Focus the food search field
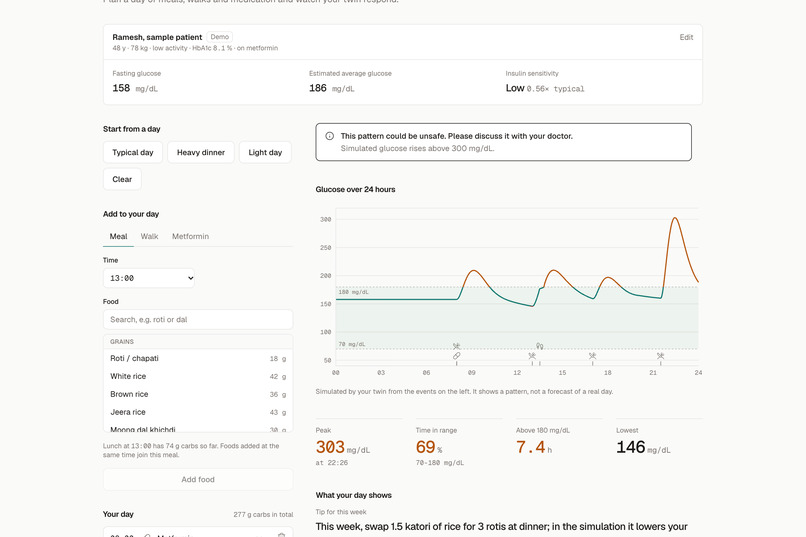 pyautogui.click(x=198, y=320)
